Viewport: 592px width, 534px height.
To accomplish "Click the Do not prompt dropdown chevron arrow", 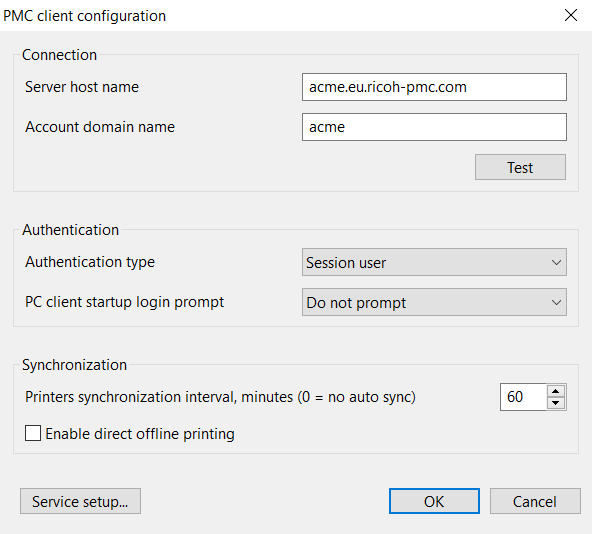I will pos(556,302).
